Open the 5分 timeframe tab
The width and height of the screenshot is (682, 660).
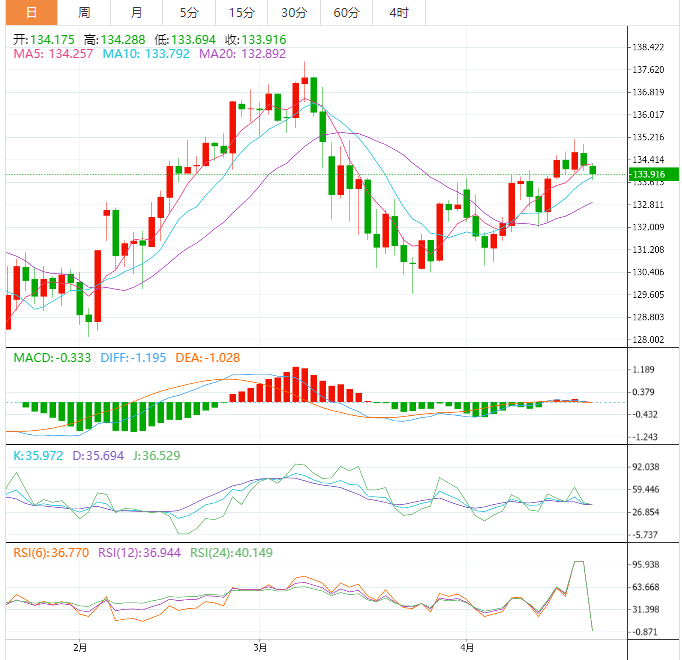point(189,13)
